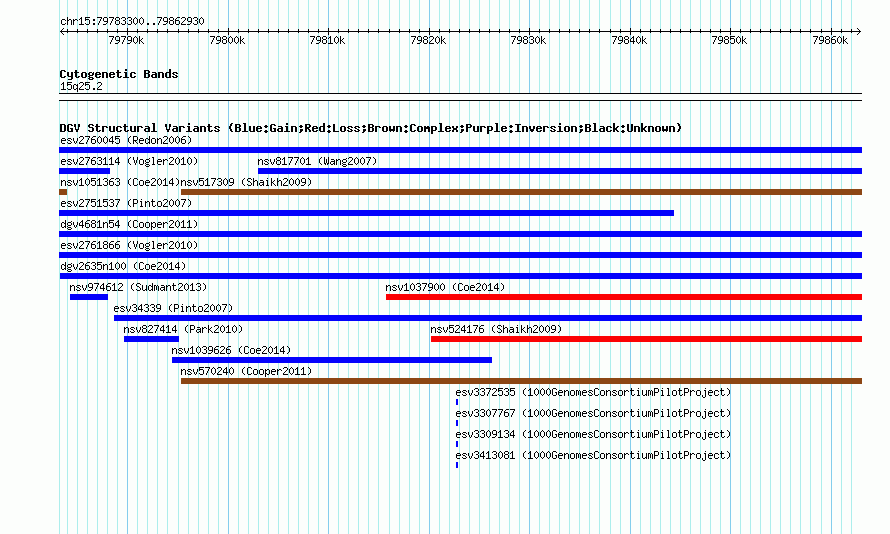Select the nsv1039626 blue bar
The width and height of the screenshot is (890, 534).
pos(332,360)
